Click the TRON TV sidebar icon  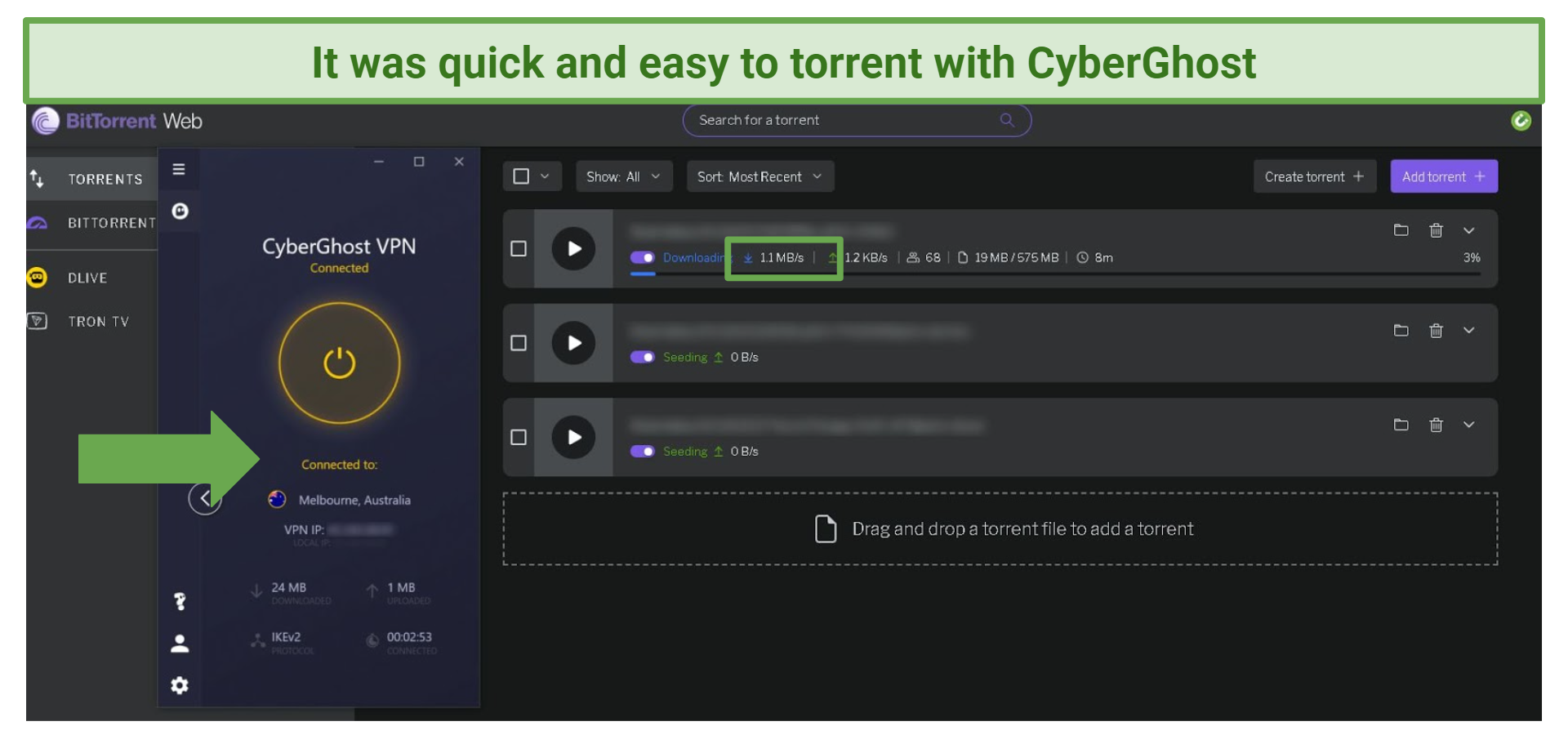coord(37,321)
